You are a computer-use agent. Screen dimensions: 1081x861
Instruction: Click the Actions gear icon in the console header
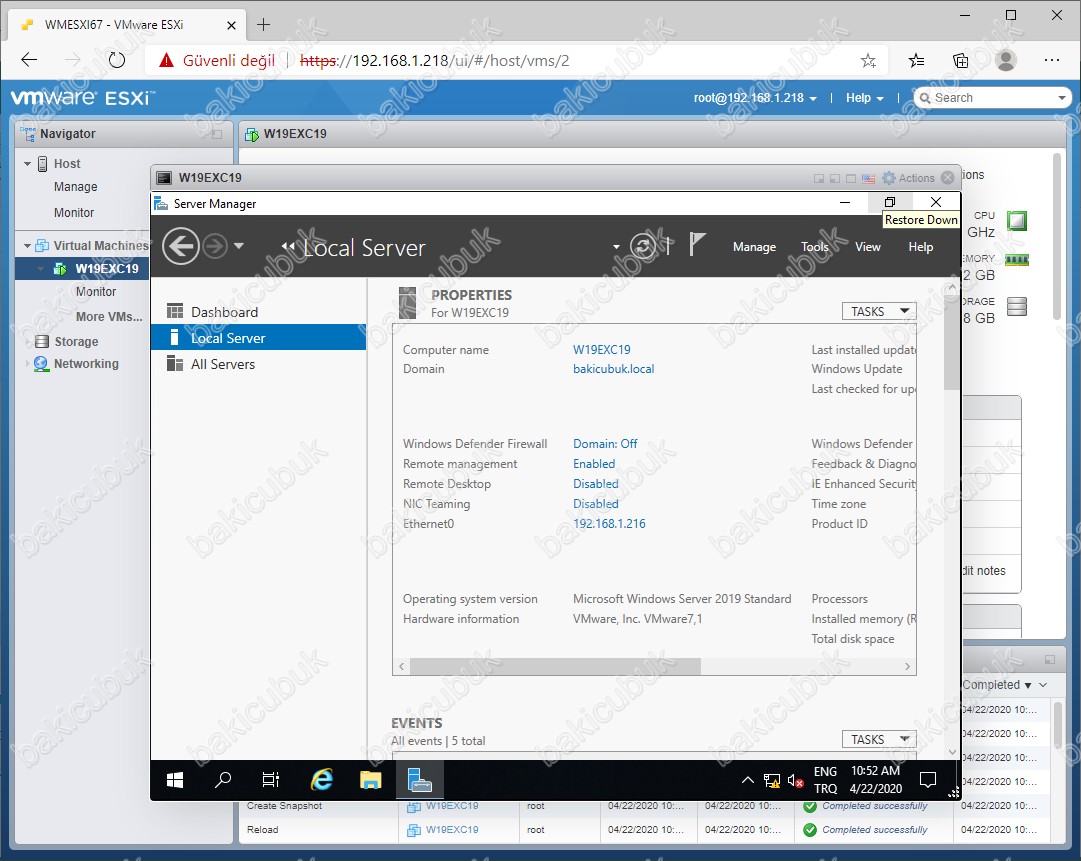889,178
